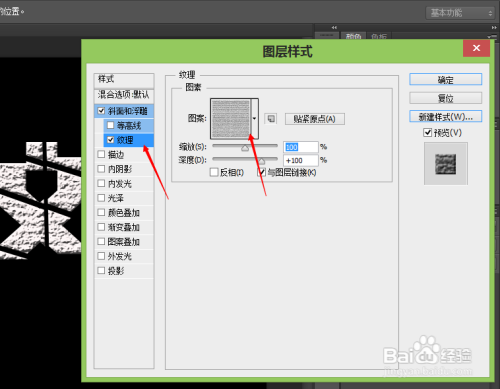Click the 深度 percentage input field
This screenshot has height=389, width=500.
[301, 160]
